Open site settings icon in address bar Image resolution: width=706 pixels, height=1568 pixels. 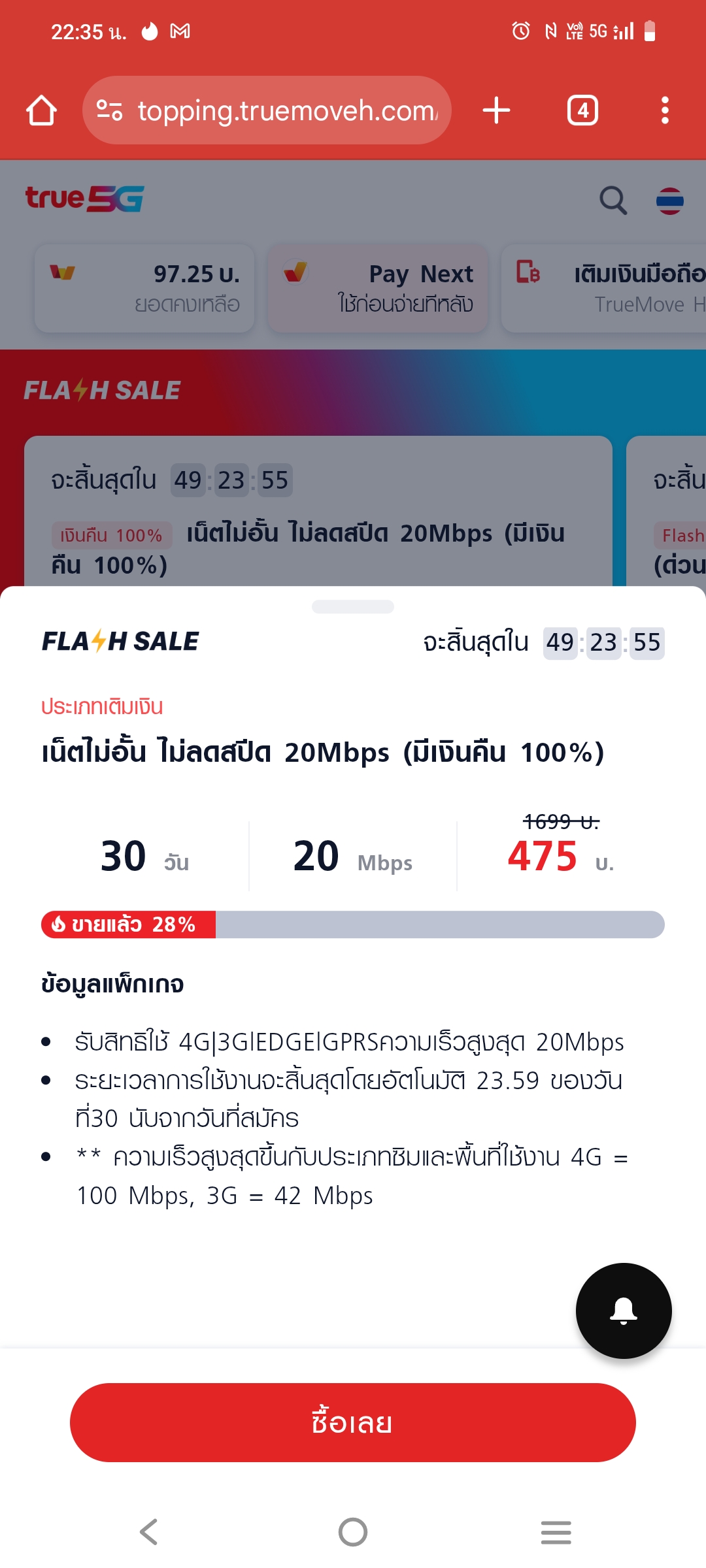[109, 110]
